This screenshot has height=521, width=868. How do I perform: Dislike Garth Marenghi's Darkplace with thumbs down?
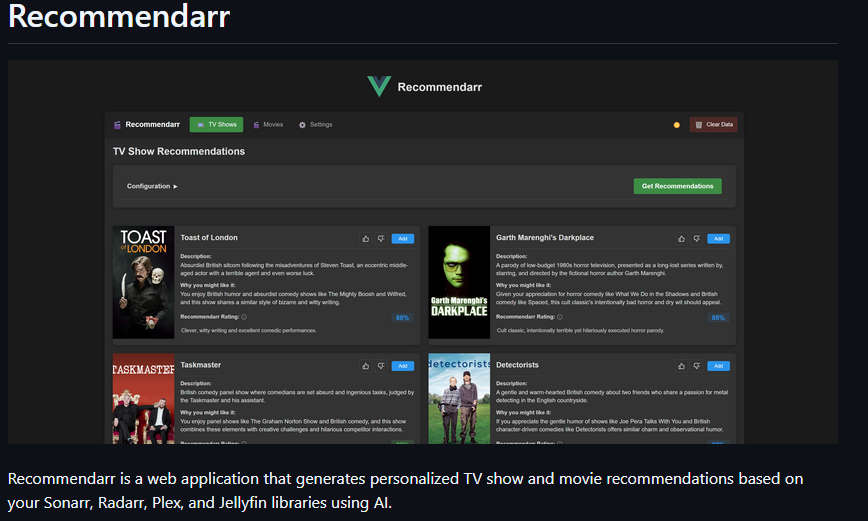[x=696, y=239]
